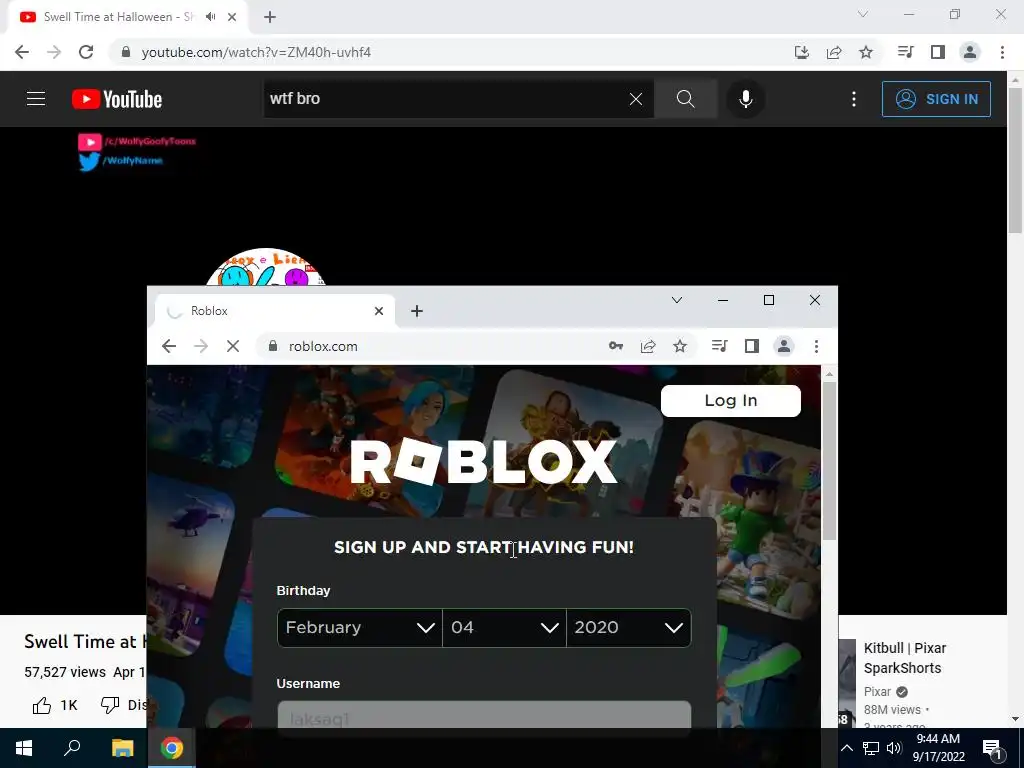Screen dimensions: 1024x768
Task: Open the Pixar channel name link
Action: click(x=877, y=692)
